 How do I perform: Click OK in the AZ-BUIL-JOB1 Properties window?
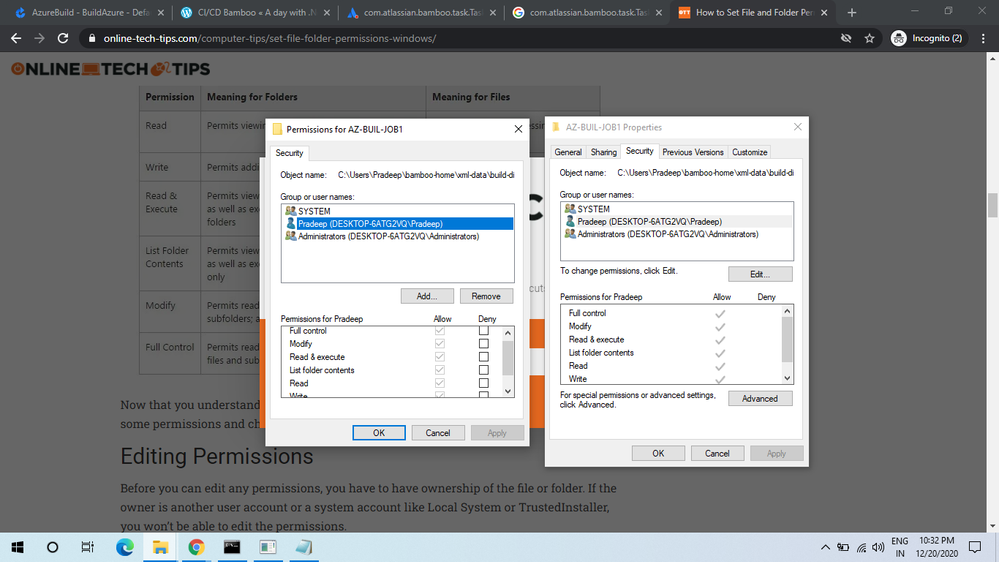[658, 453]
